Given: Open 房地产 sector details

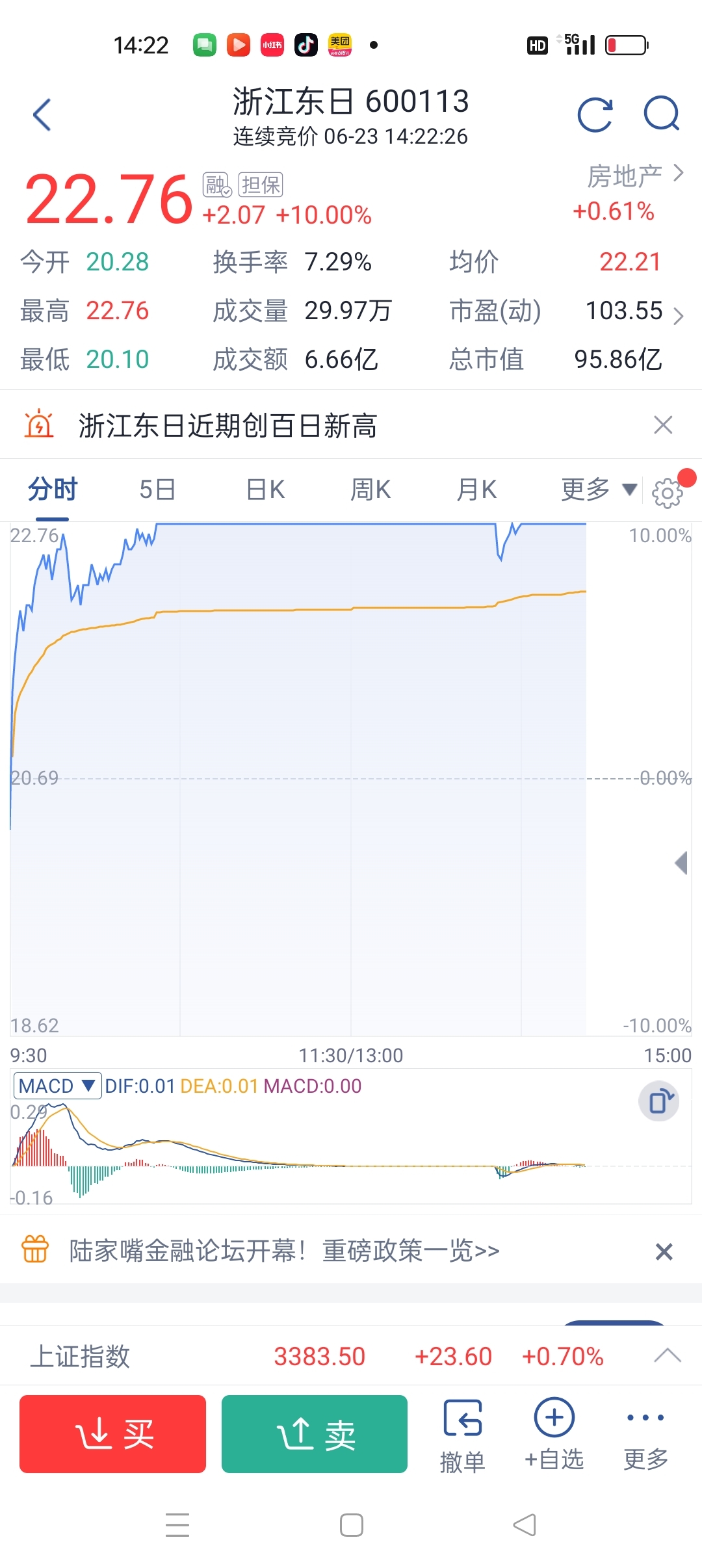Looking at the screenshot, I should click(635, 176).
